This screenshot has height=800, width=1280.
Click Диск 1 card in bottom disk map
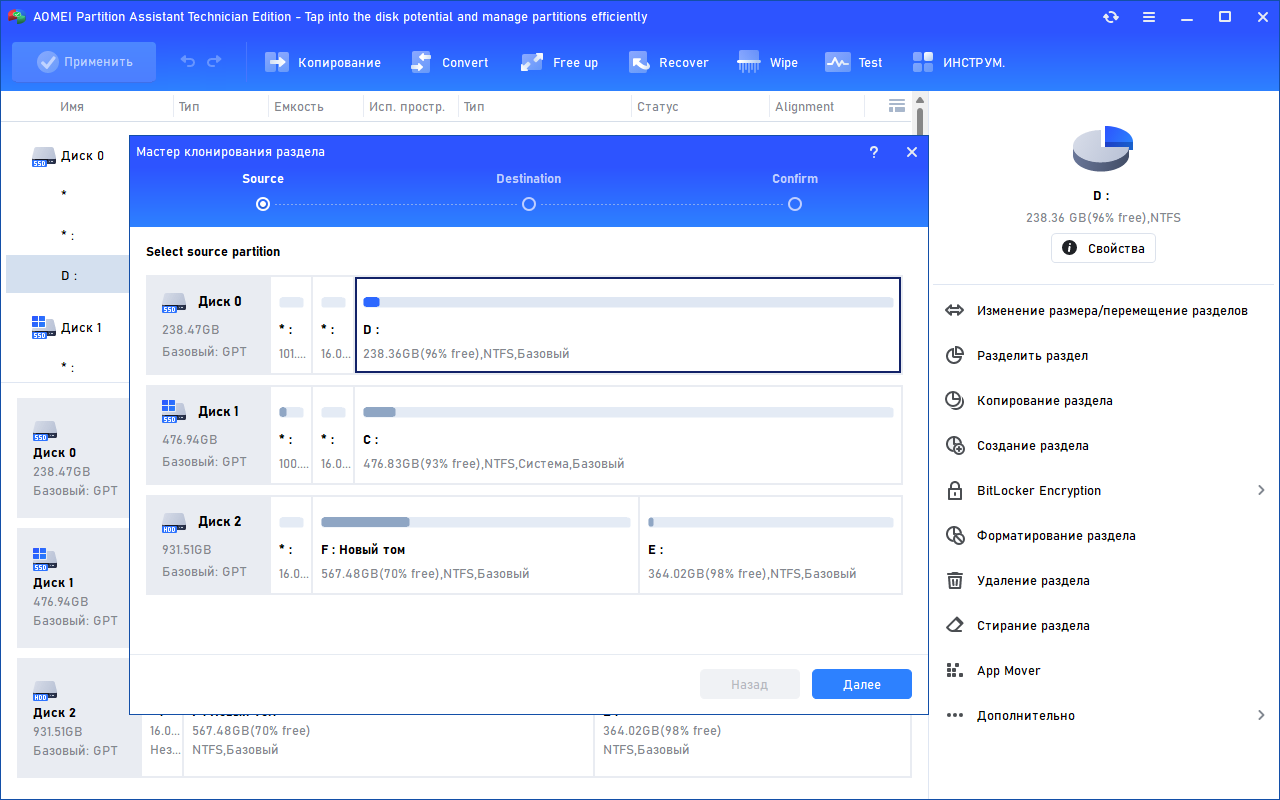click(x=74, y=588)
